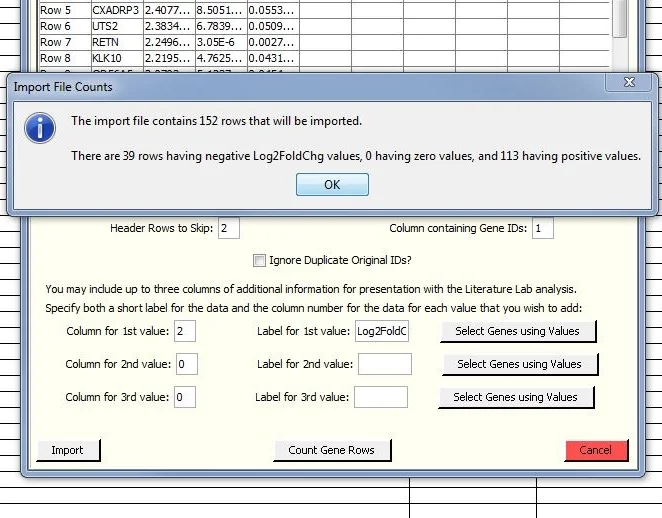Click the Column containing Gene IDs field
Screen dimensions: 662x518
(543, 228)
